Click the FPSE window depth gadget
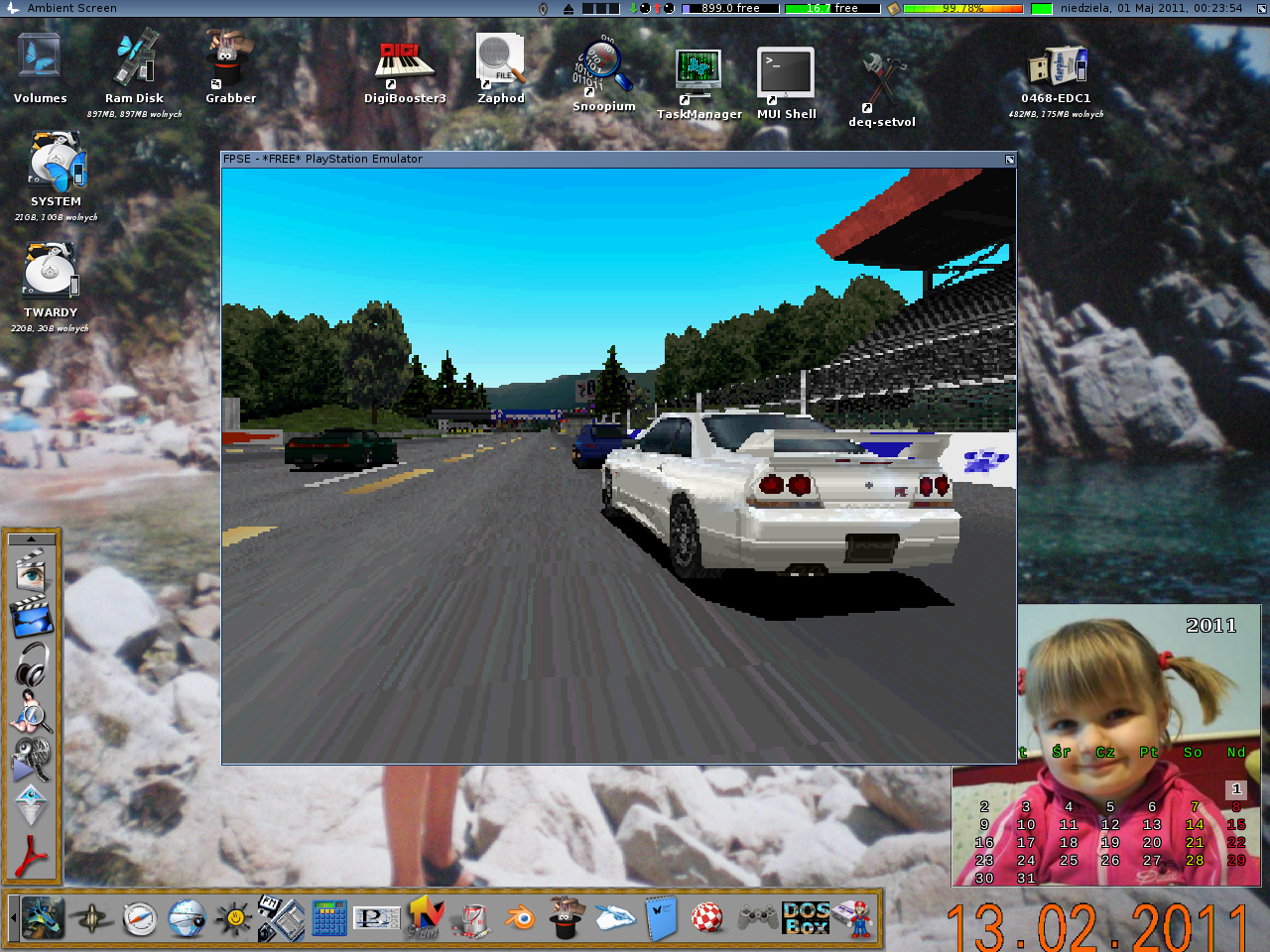 [x=1009, y=159]
